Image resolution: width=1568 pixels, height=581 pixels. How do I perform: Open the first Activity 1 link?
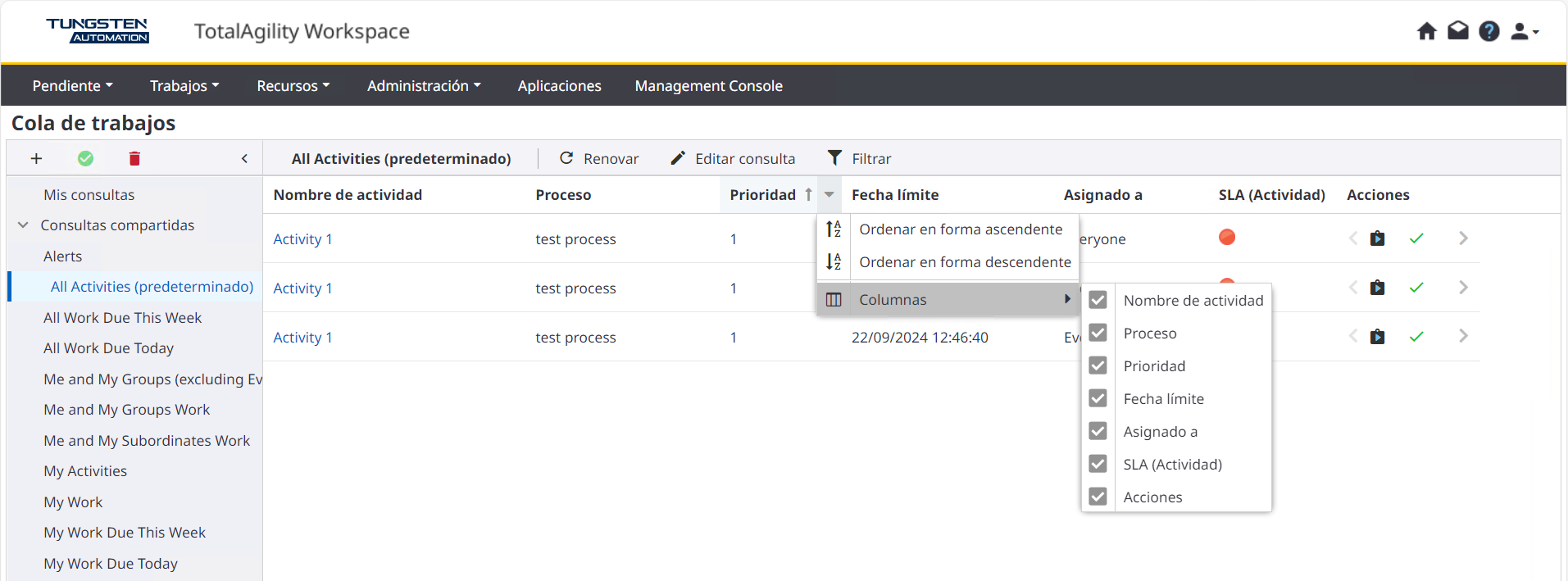[302, 239]
